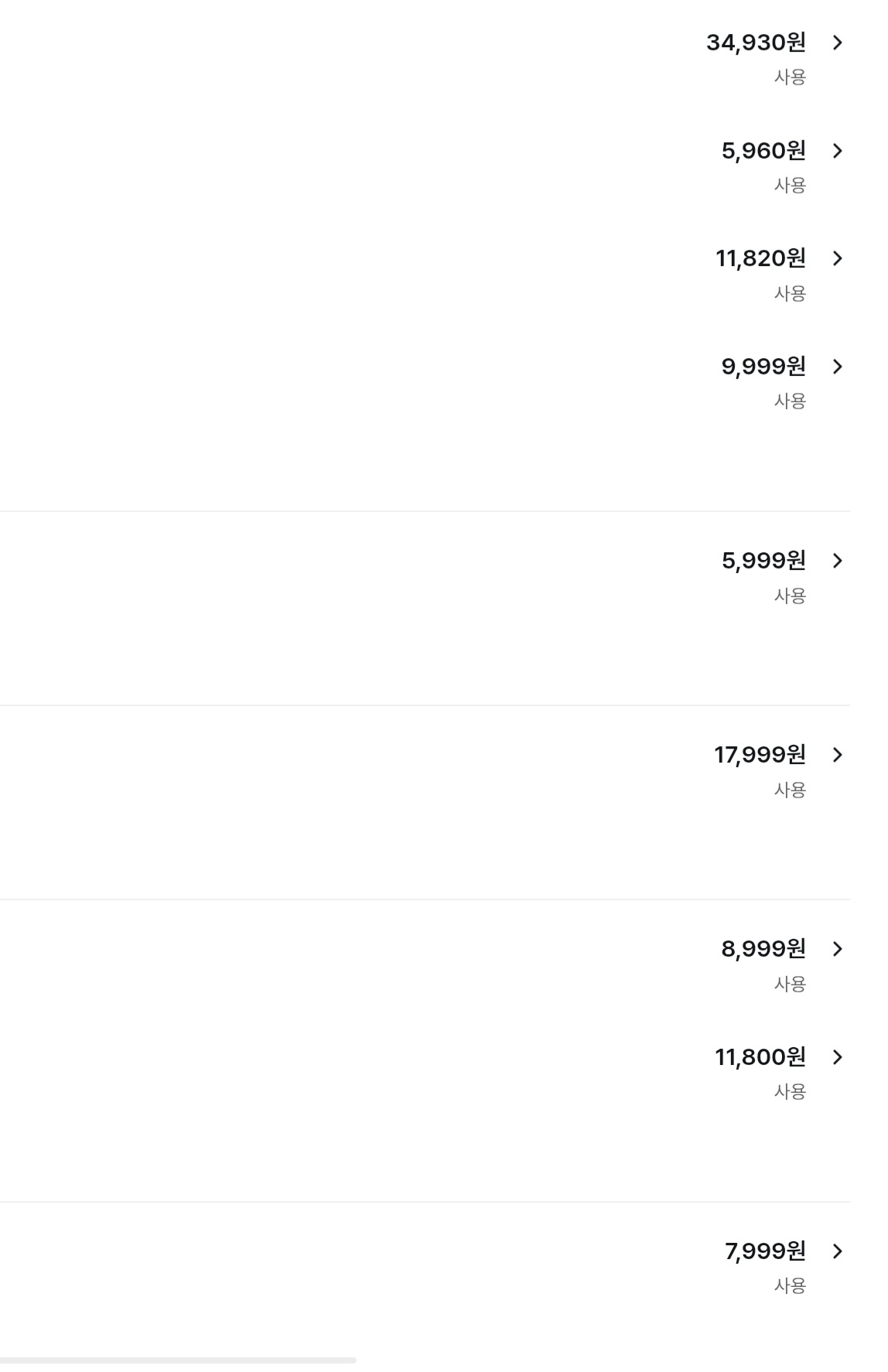The width and height of the screenshot is (888, 1372).
Task: Select the arrow icon next to 17,999원
Action: coord(837,755)
